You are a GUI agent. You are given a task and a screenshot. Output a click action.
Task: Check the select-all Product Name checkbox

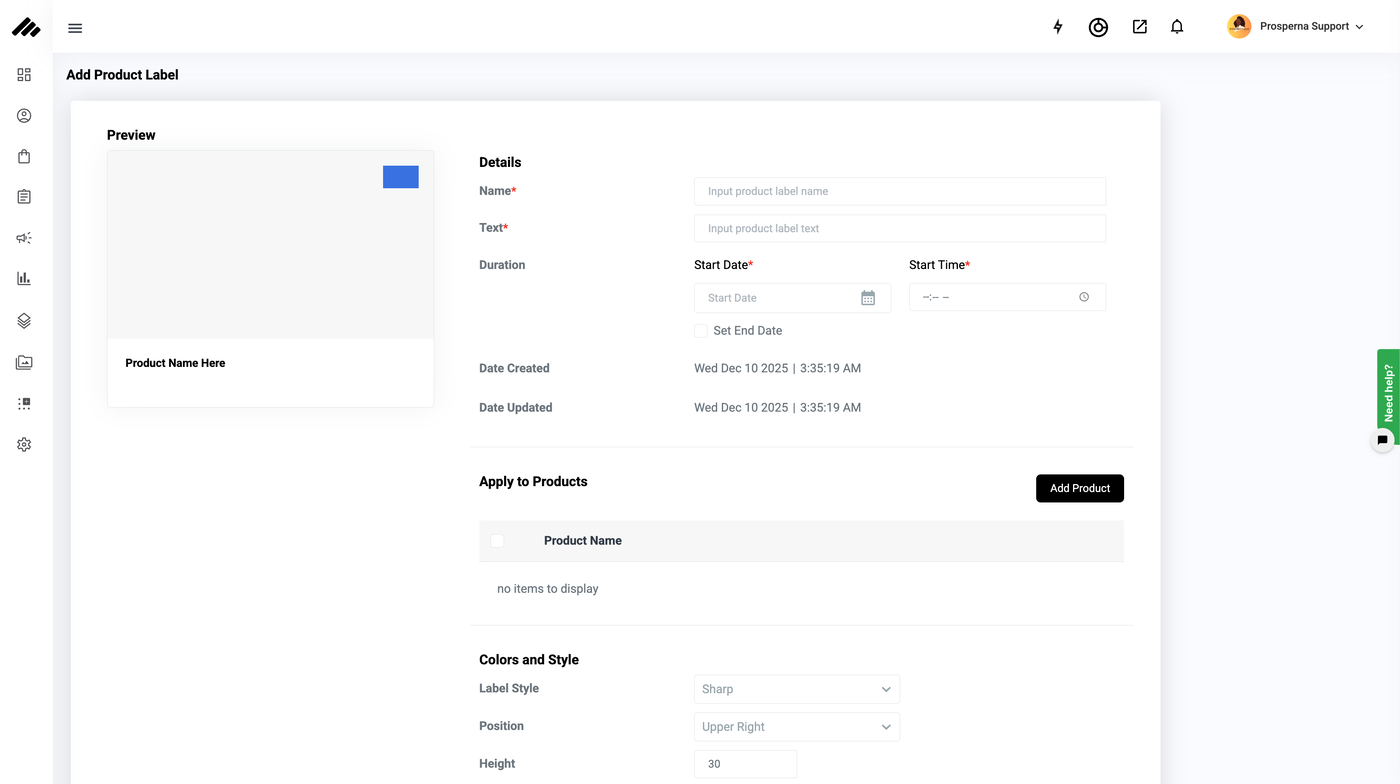point(497,541)
